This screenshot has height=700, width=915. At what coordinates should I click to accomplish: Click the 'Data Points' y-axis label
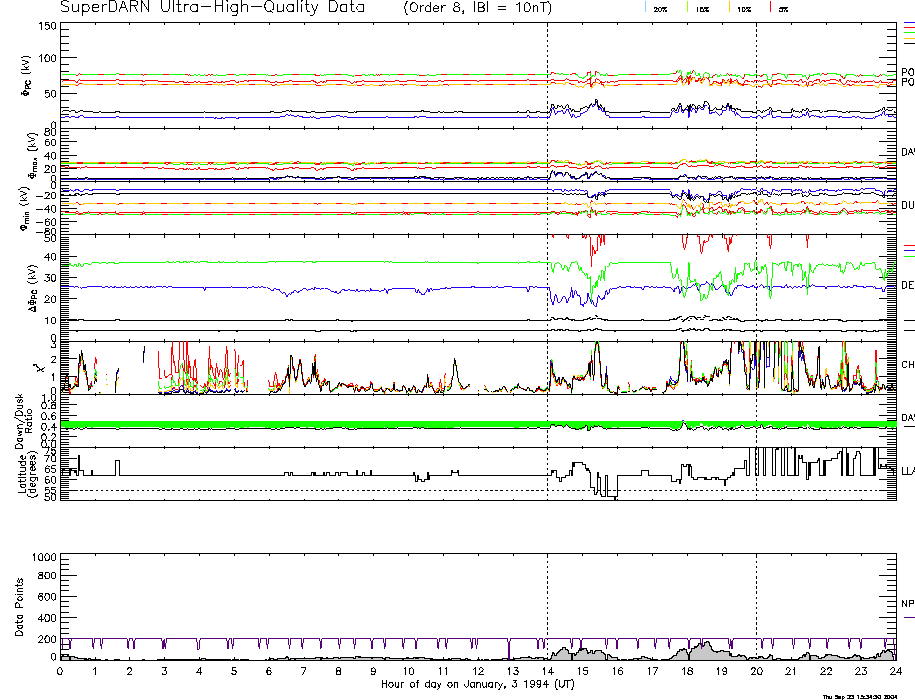(x=18, y=609)
